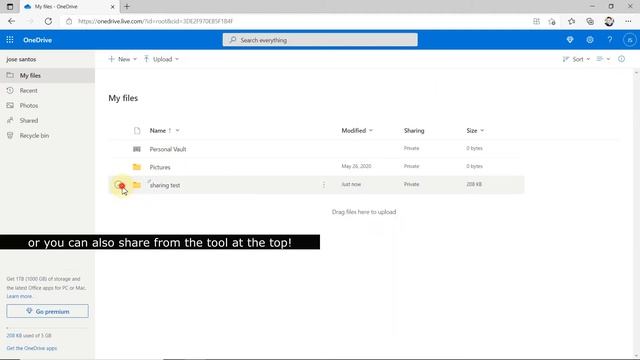Click the Go premium button
Viewport: 640px width, 360px height.
47,311
